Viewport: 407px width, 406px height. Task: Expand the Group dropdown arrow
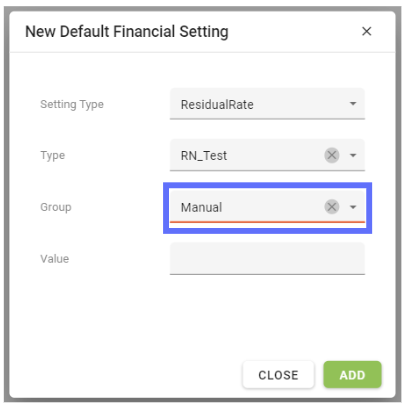(353, 207)
